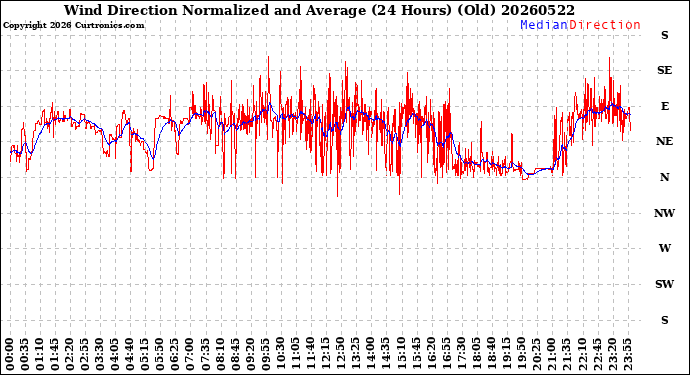Screen dimensions: 690x375
Task: Click the '14:00' time axis label
Action: pos(370,354)
